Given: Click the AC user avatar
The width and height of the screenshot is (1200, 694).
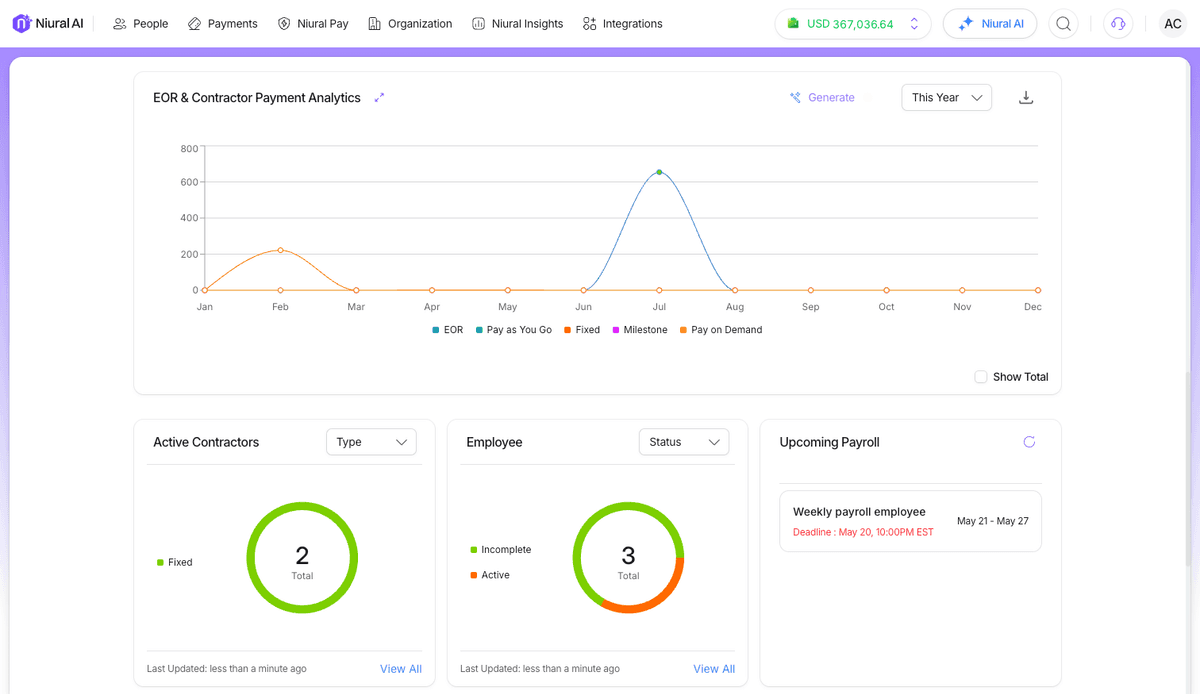Looking at the screenshot, I should pyautogui.click(x=1172, y=24).
